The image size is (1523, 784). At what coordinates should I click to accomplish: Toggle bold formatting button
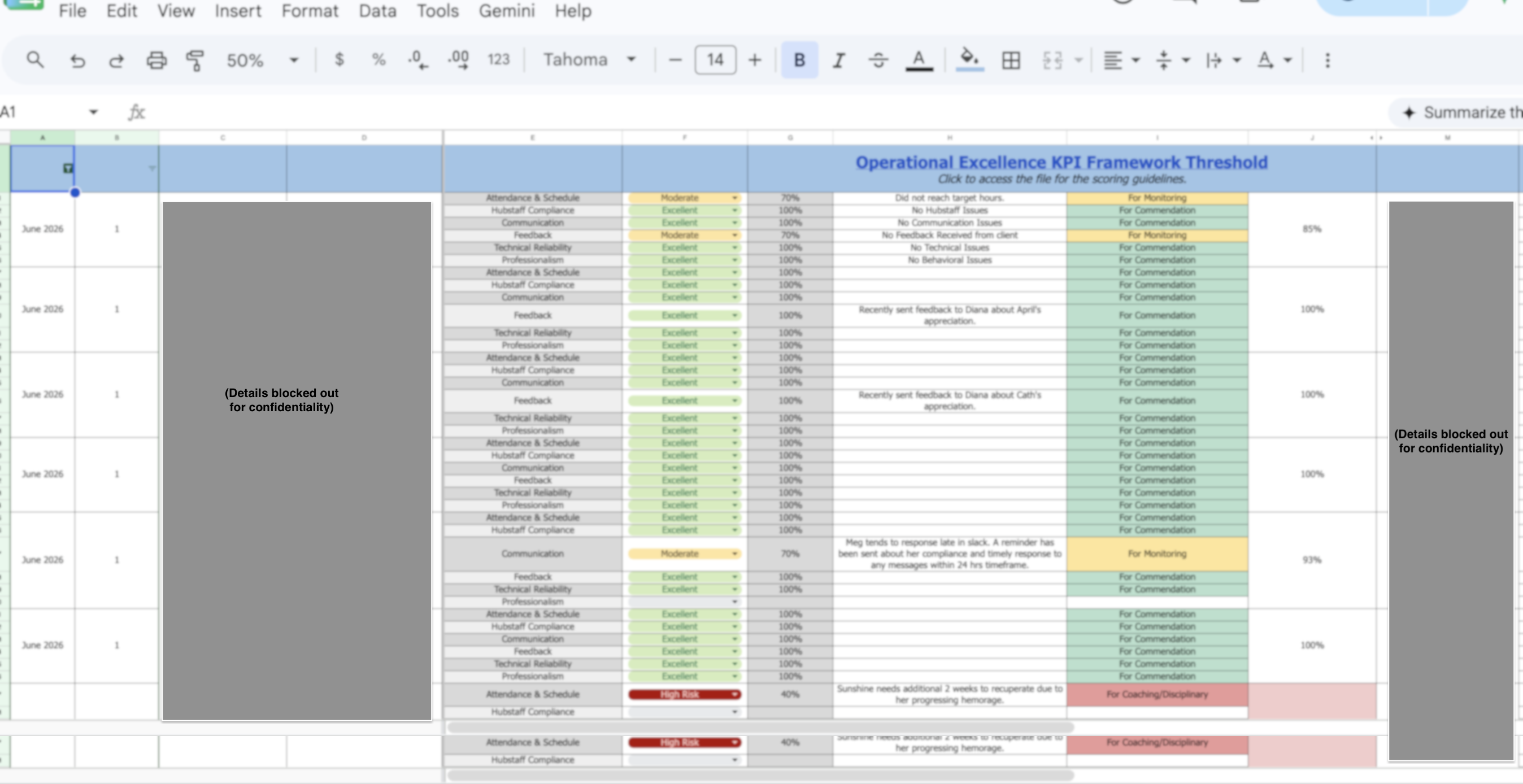799,60
